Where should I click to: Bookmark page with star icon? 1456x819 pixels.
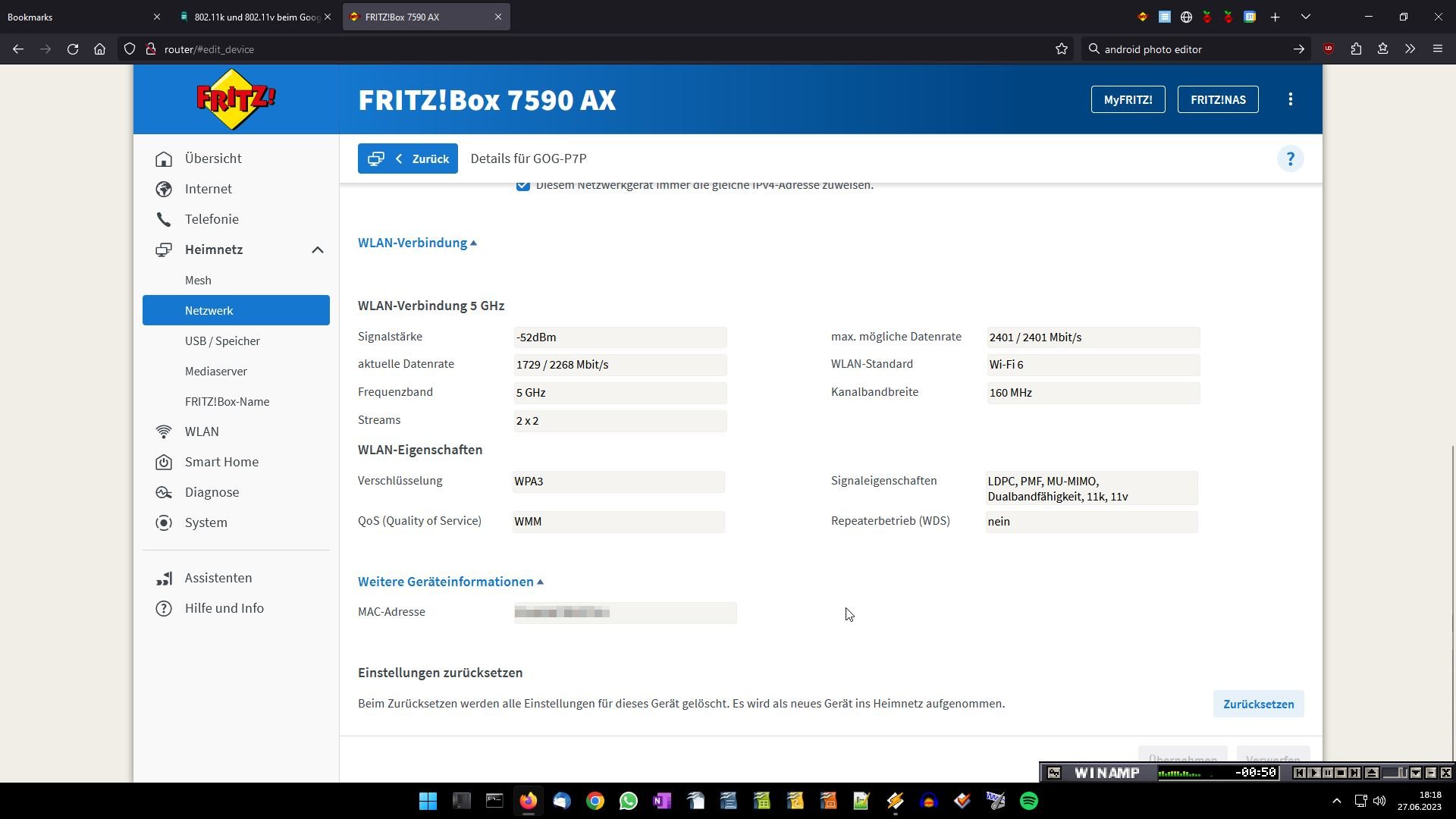(1061, 49)
